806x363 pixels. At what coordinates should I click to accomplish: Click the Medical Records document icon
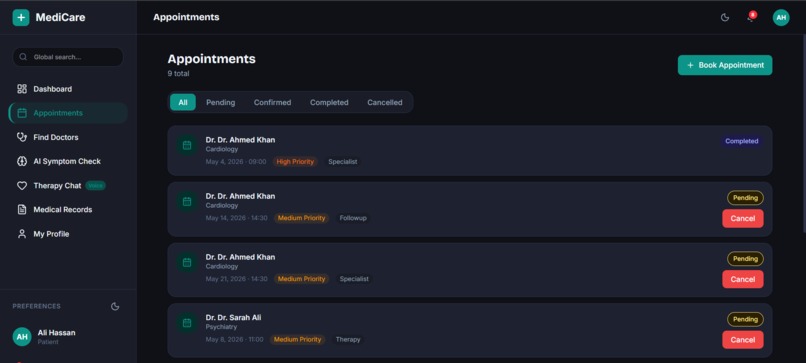(x=22, y=210)
